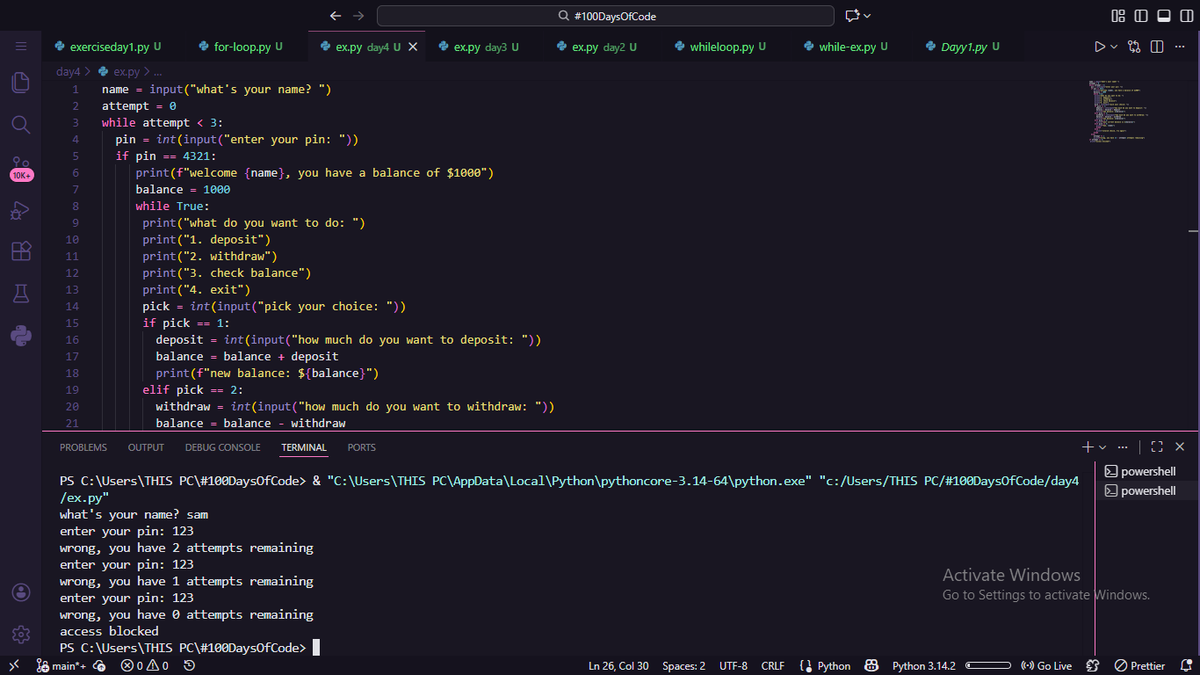1200x675 pixels.
Task: Select the second powershell terminal entry
Action: click(x=1139, y=490)
